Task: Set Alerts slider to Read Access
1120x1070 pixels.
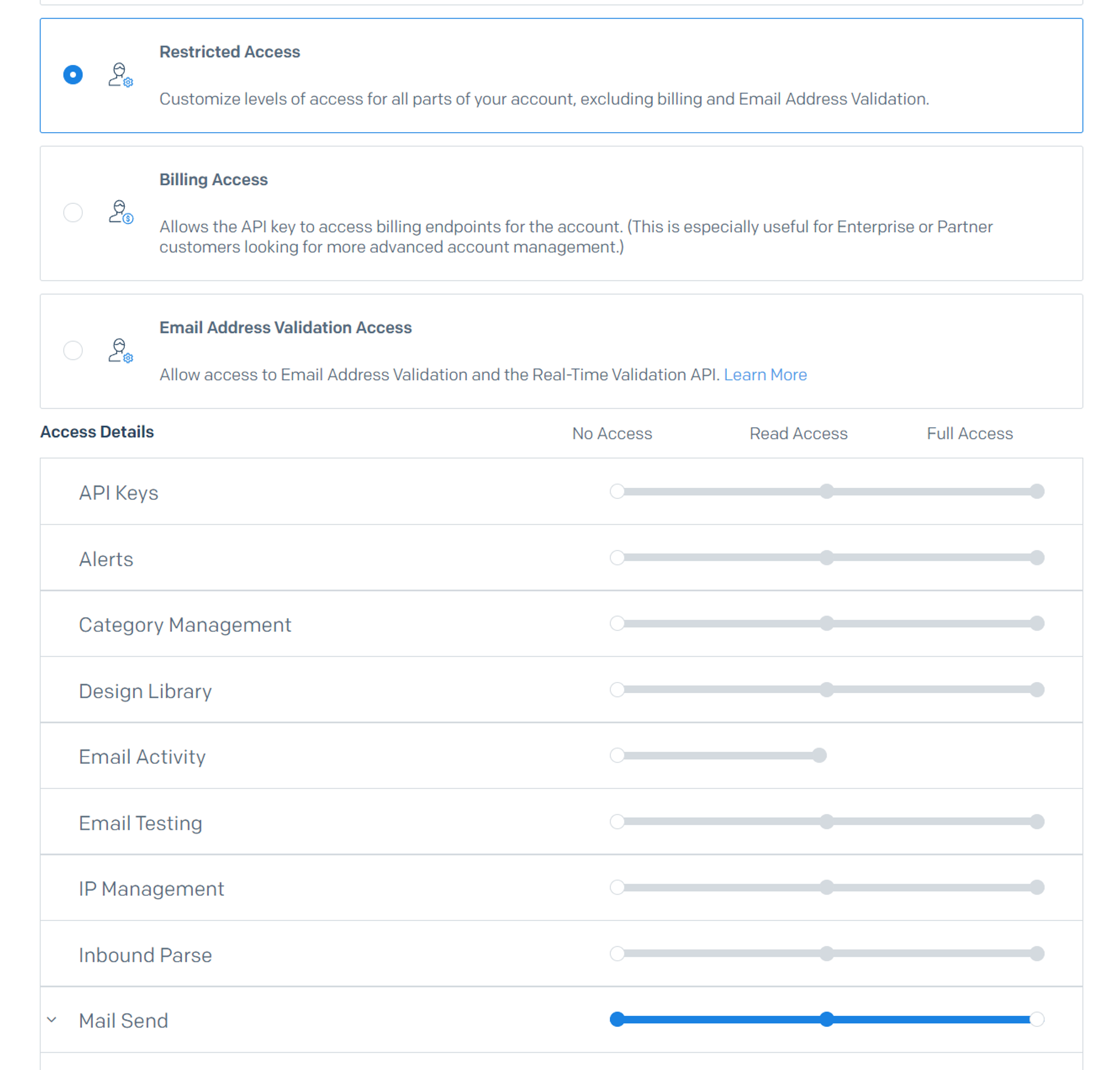Action: tap(826, 557)
